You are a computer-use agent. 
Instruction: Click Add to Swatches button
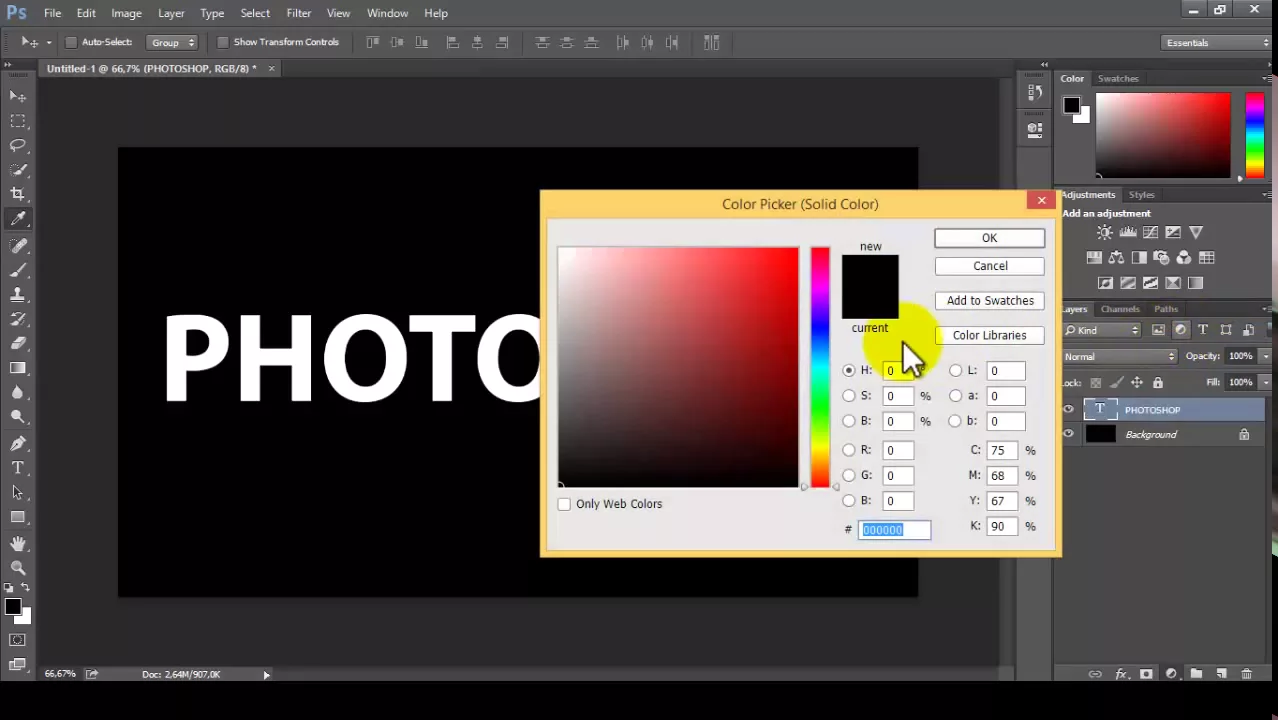(989, 301)
